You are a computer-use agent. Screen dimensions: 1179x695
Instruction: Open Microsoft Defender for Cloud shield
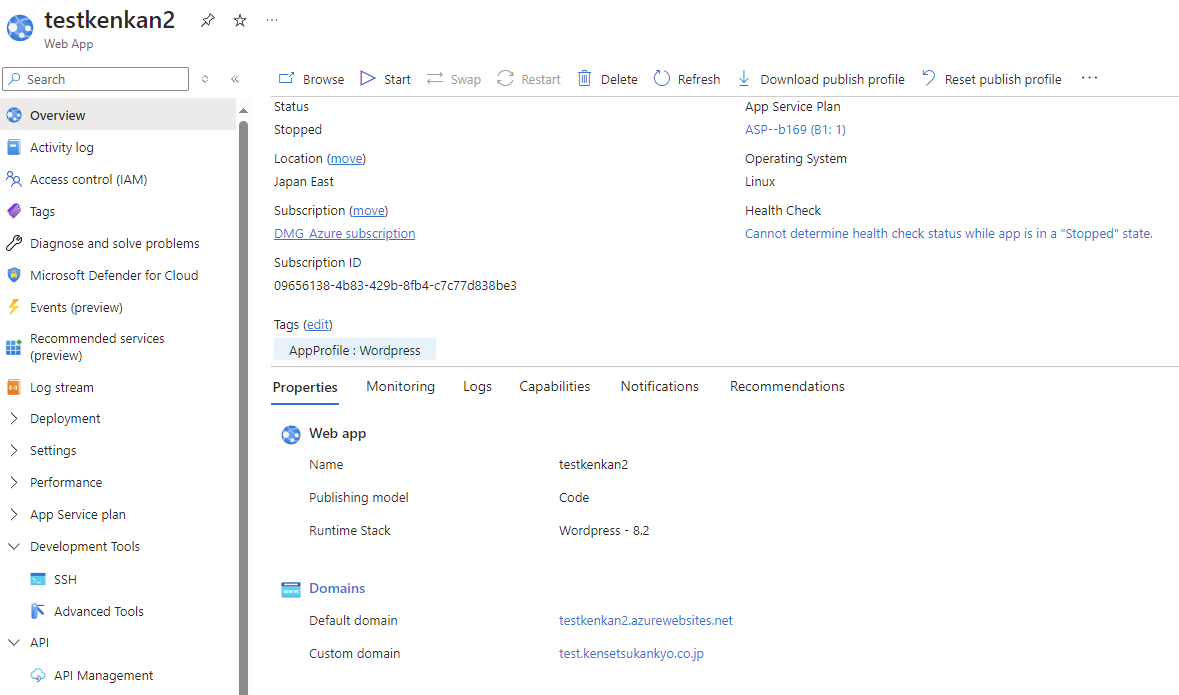point(14,275)
